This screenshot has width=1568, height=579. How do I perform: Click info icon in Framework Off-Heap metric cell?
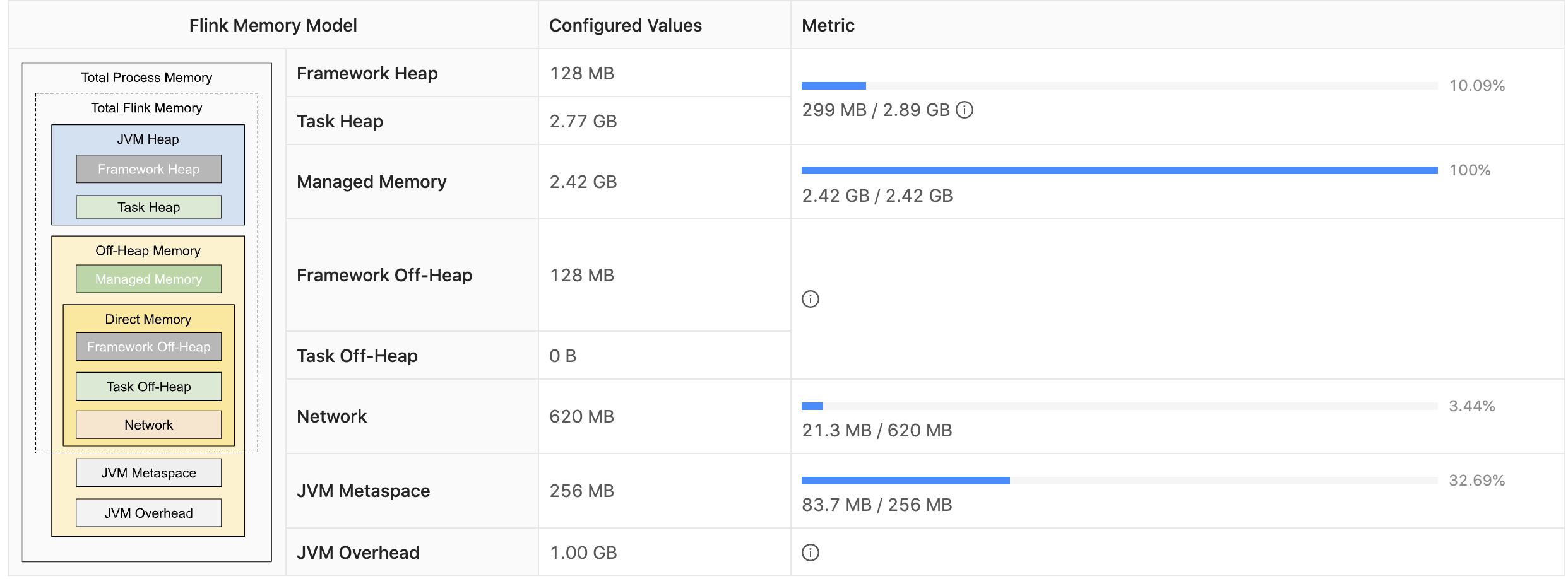pos(811,299)
